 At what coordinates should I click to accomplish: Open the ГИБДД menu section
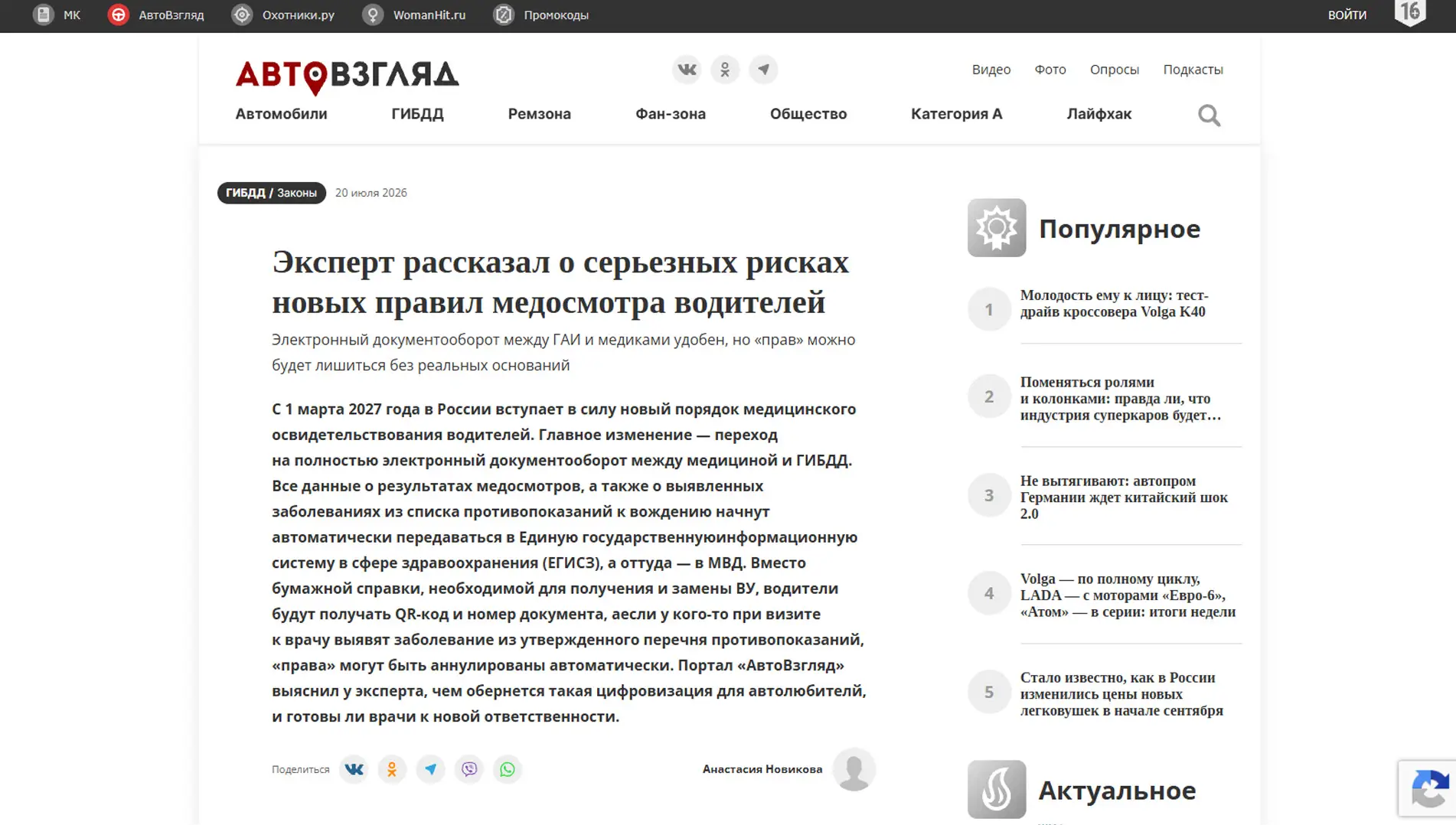pos(417,114)
